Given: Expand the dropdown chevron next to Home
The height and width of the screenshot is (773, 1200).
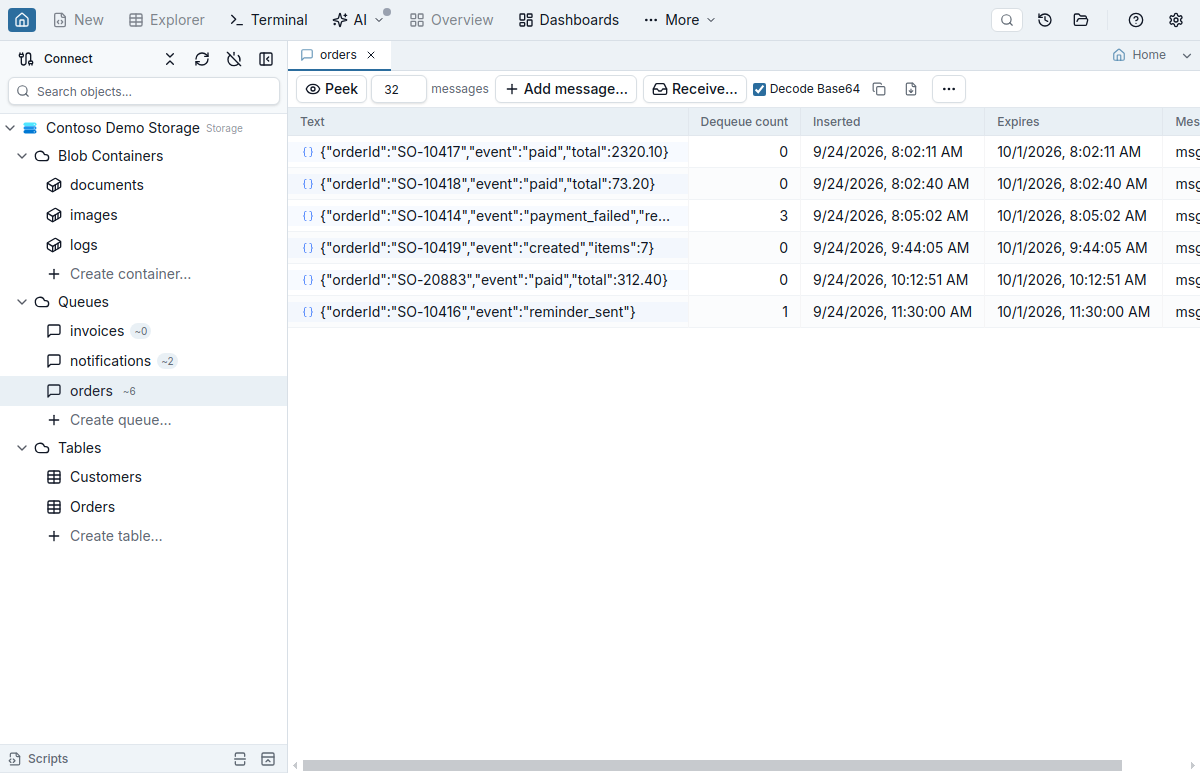Looking at the screenshot, I should 1187,55.
